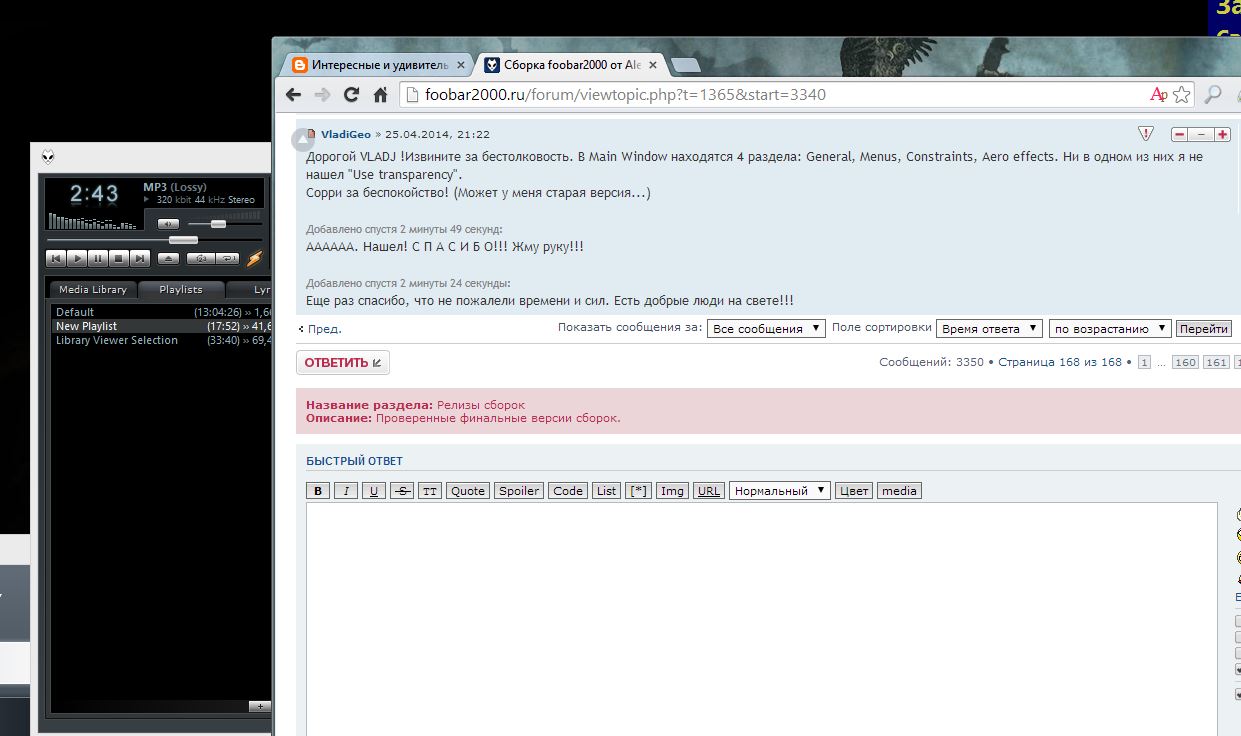Skip to the next track
The height and width of the screenshot is (736, 1241).
[140, 259]
